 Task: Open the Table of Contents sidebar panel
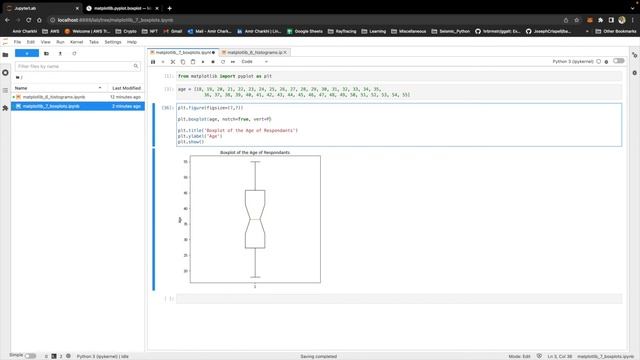(5, 90)
